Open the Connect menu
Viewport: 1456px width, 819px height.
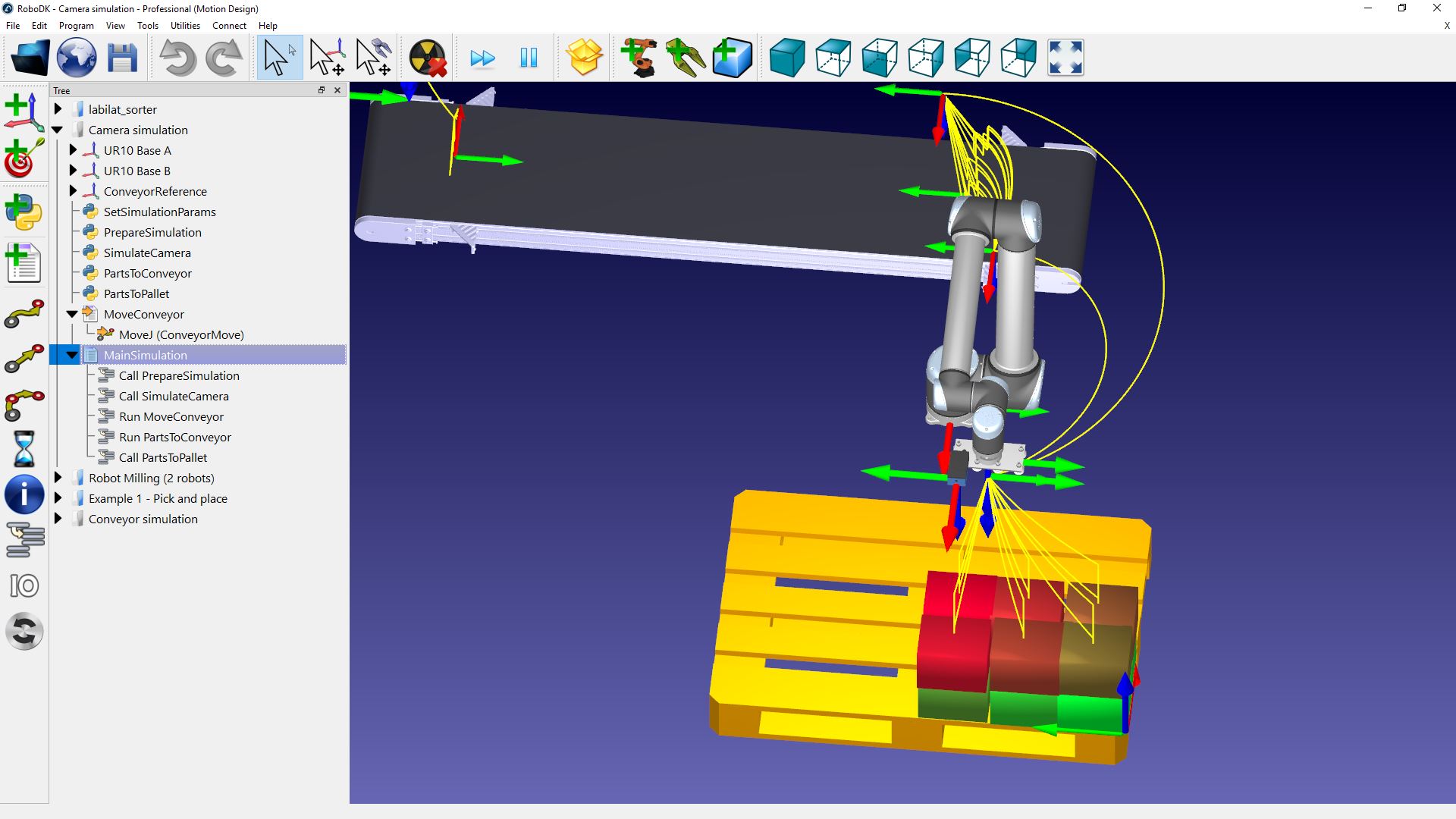click(229, 25)
